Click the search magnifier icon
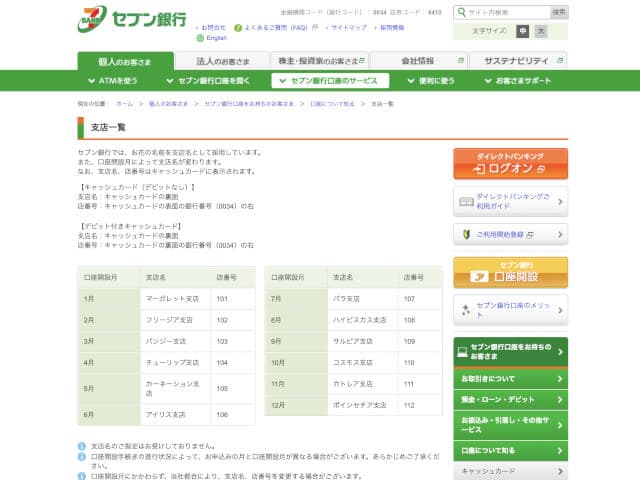The height and width of the screenshot is (480, 640). (x=462, y=12)
